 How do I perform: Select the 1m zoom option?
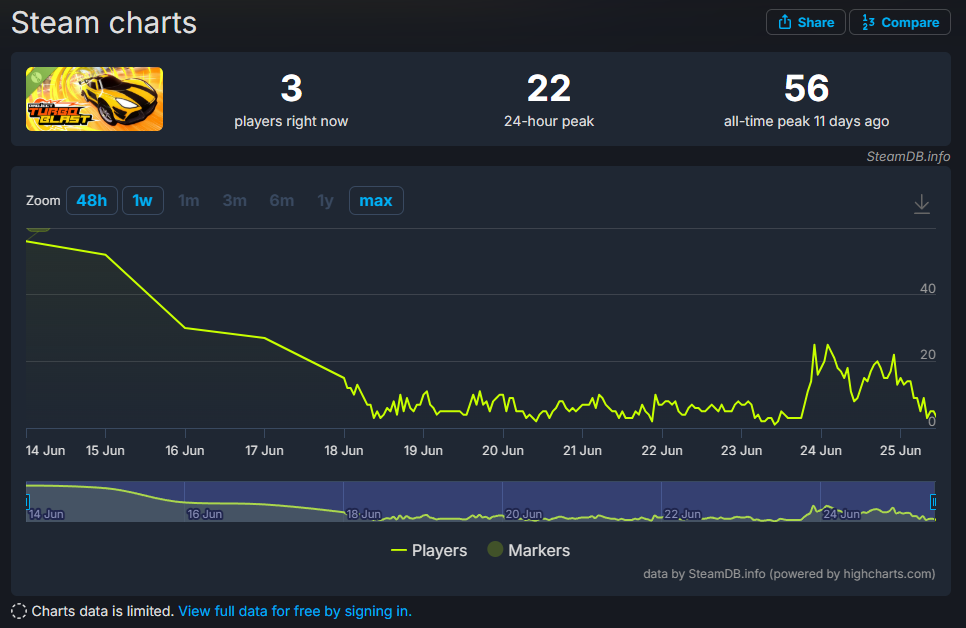pos(189,200)
